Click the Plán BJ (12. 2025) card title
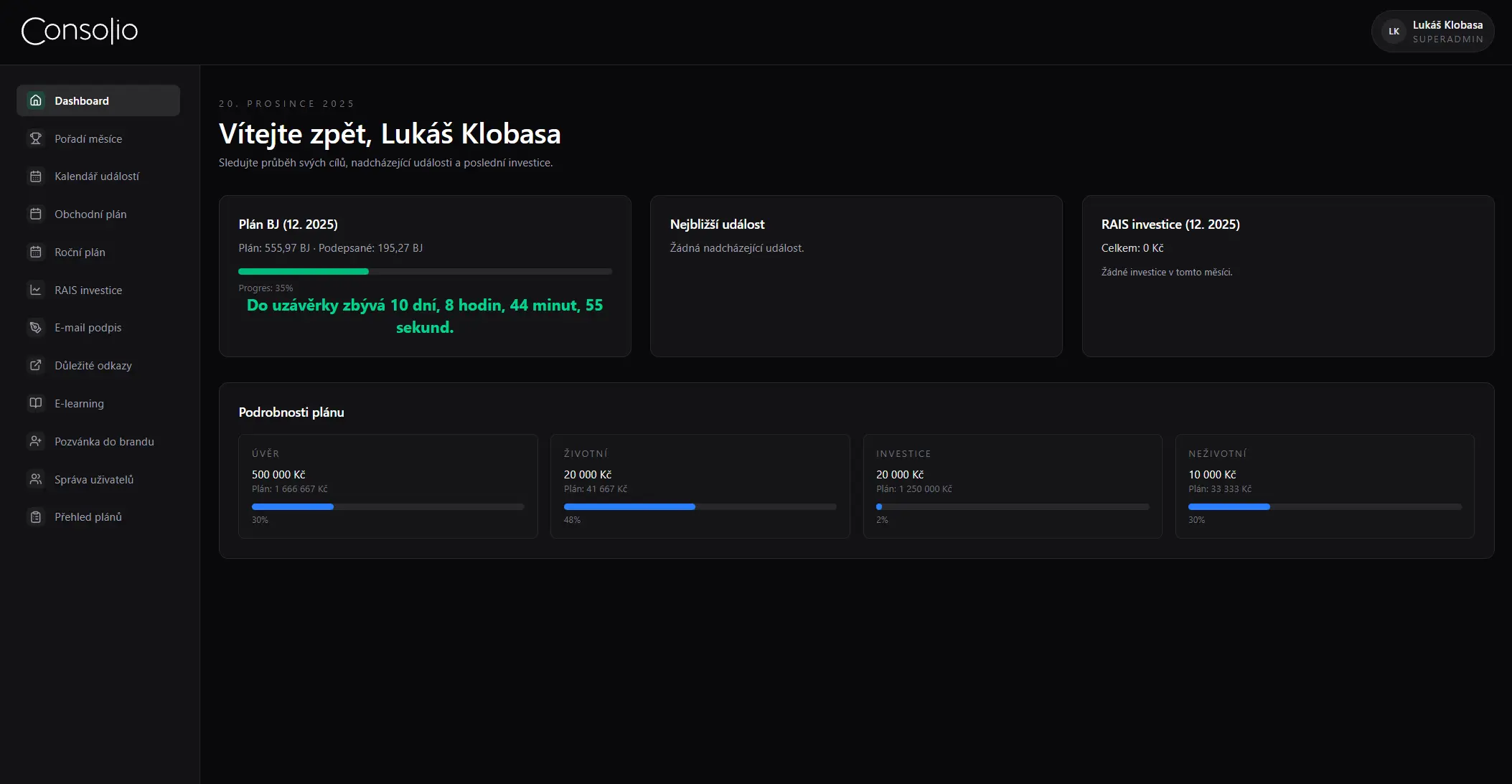This screenshot has width=1512, height=784. click(x=288, y=225)
